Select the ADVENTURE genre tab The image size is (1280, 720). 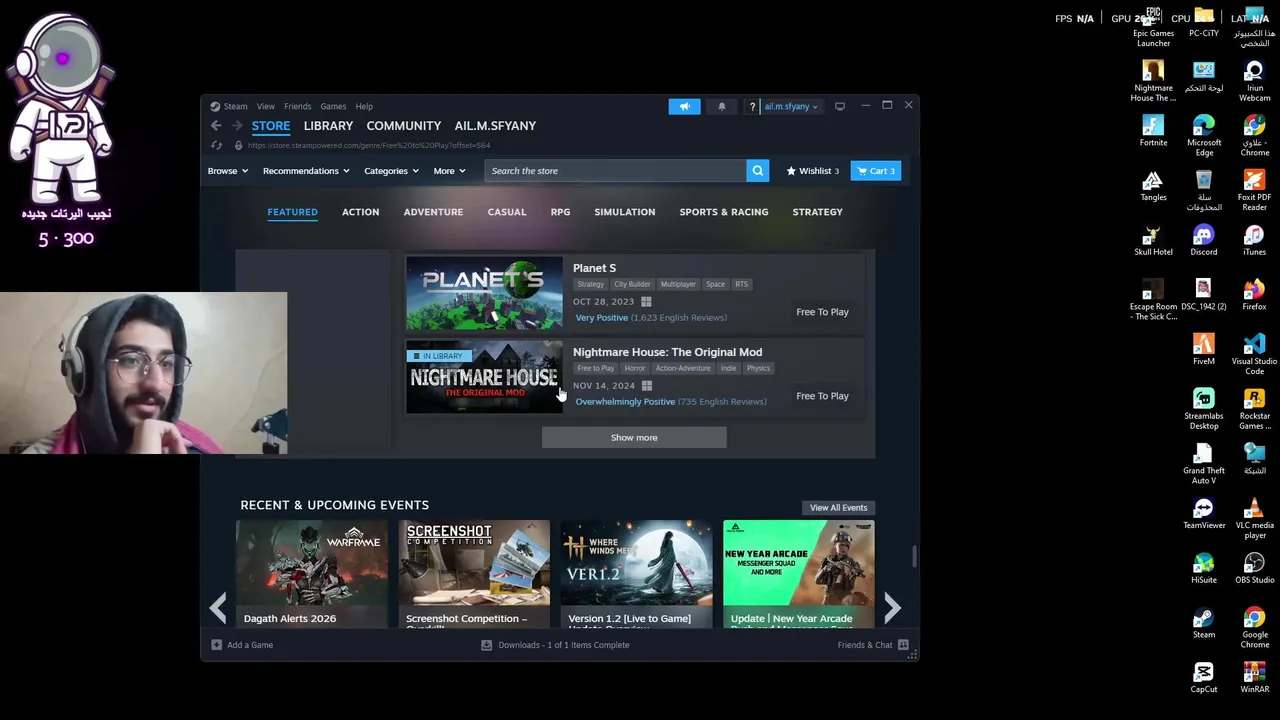point(433,212)
